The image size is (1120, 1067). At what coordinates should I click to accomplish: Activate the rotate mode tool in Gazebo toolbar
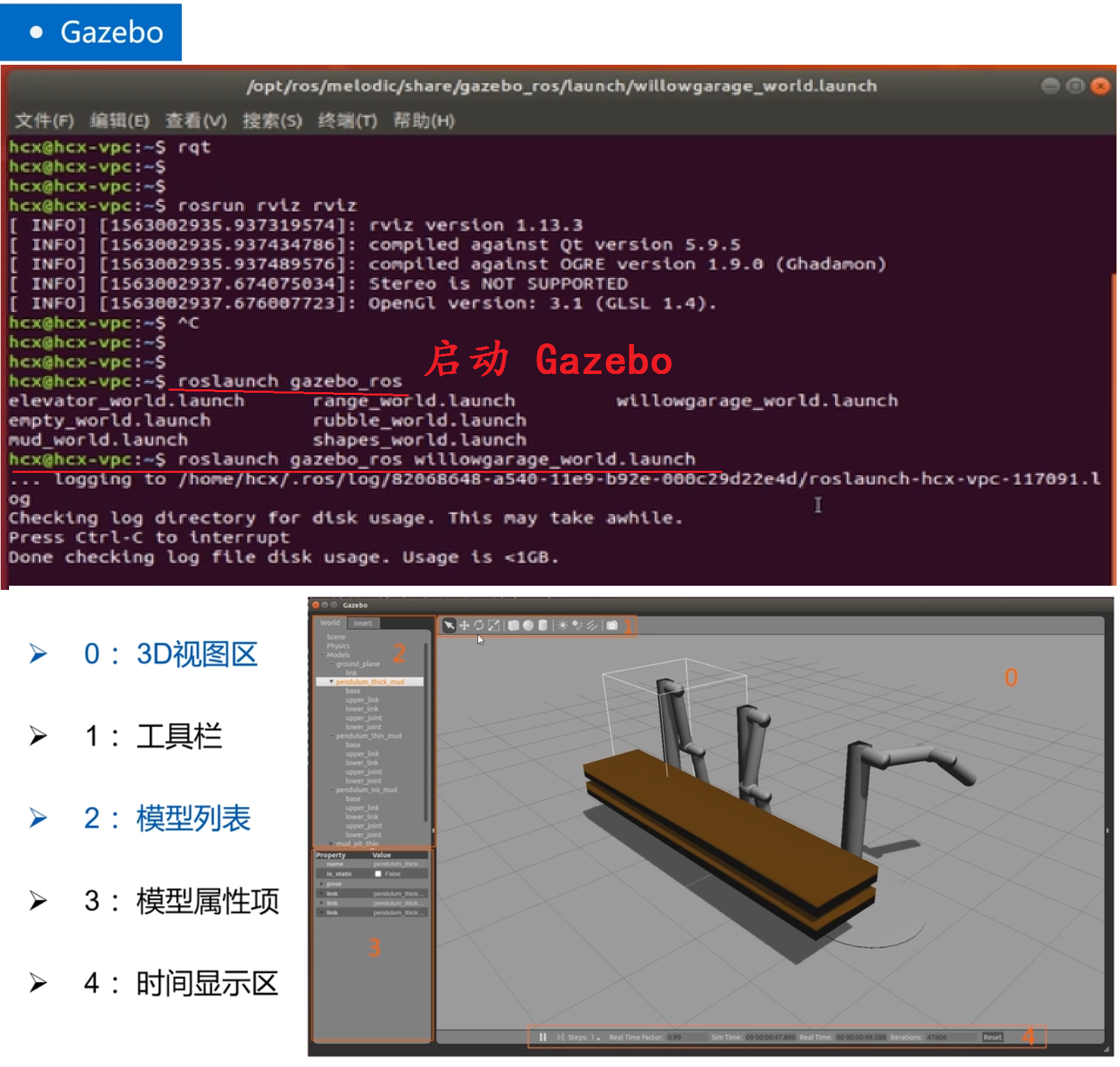tap(479, 625)
